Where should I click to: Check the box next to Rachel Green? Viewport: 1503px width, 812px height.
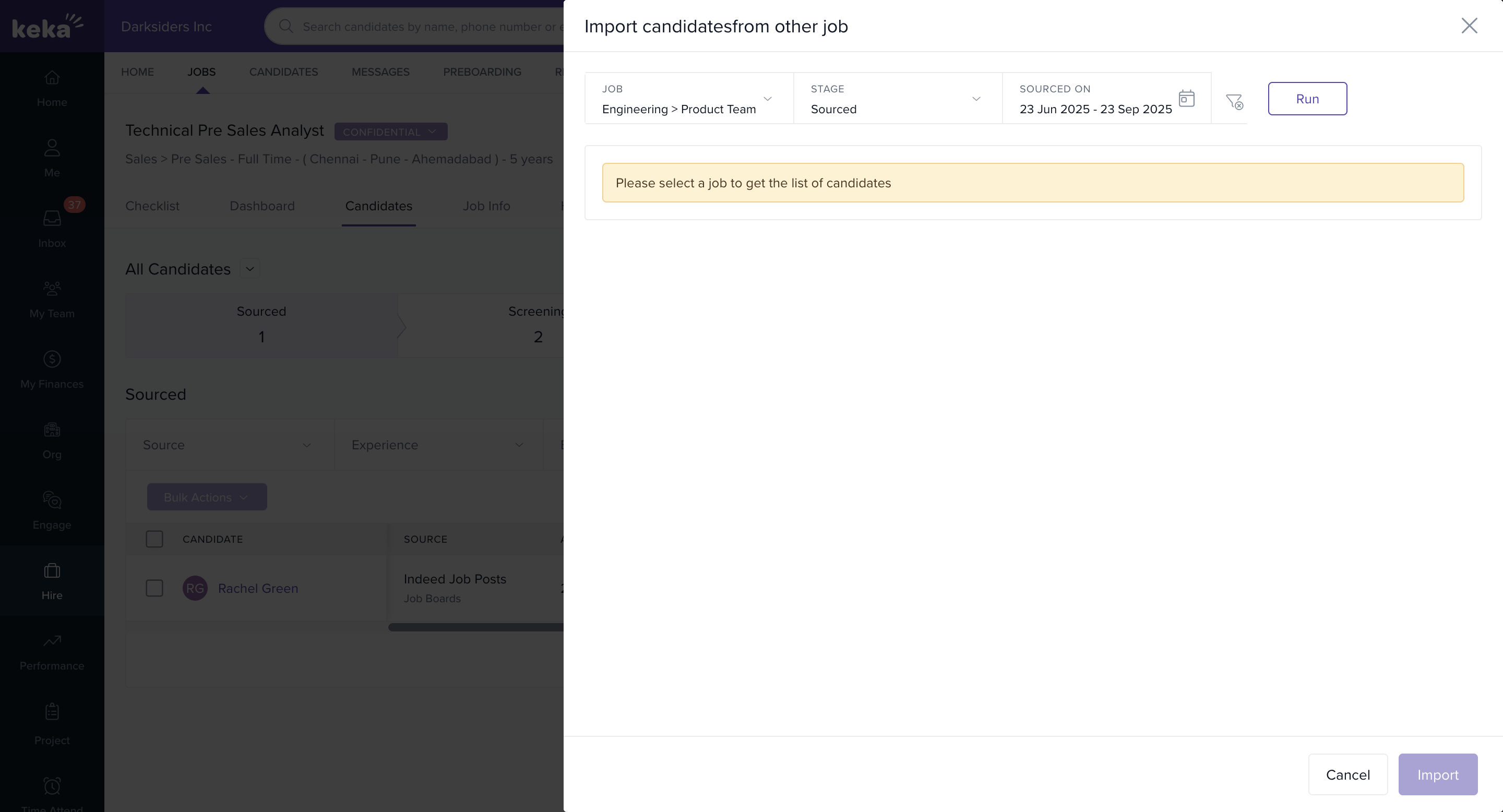(x=154, y=588)
